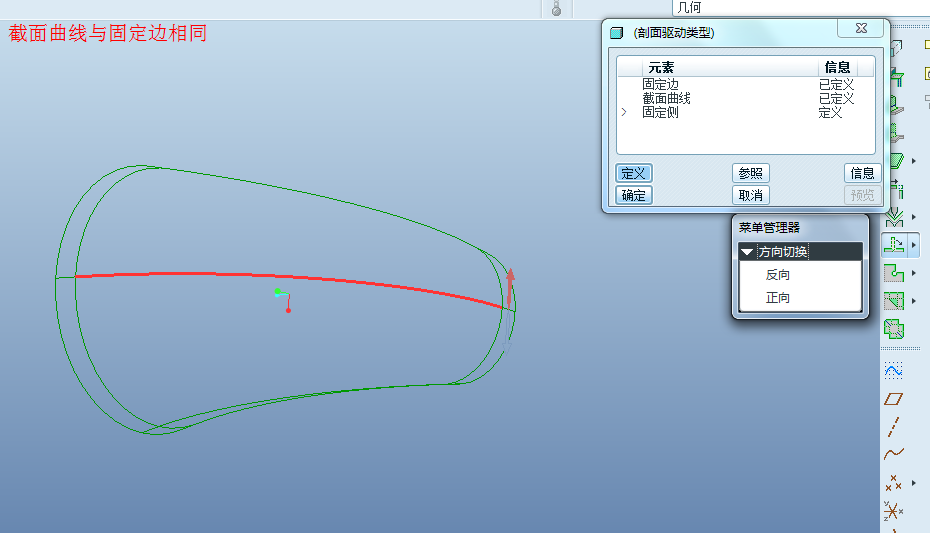930x533 pixels.
Task: Create a datum axis with dashed-line icon
Action: click(x=893, y=427)
